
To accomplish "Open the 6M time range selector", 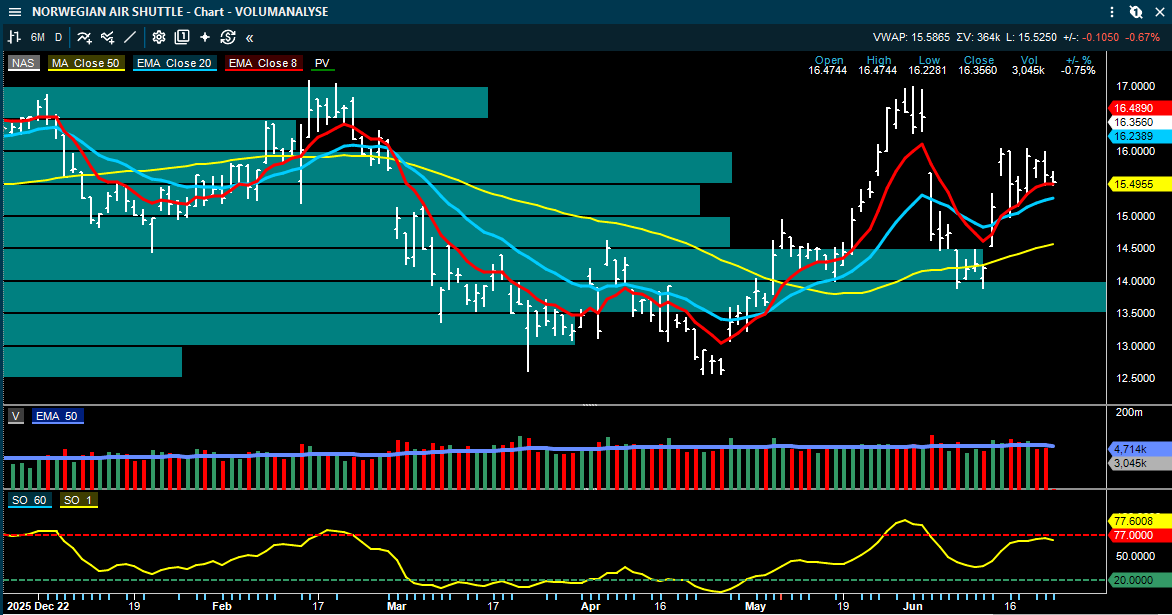I will click(x=37, y=37).
